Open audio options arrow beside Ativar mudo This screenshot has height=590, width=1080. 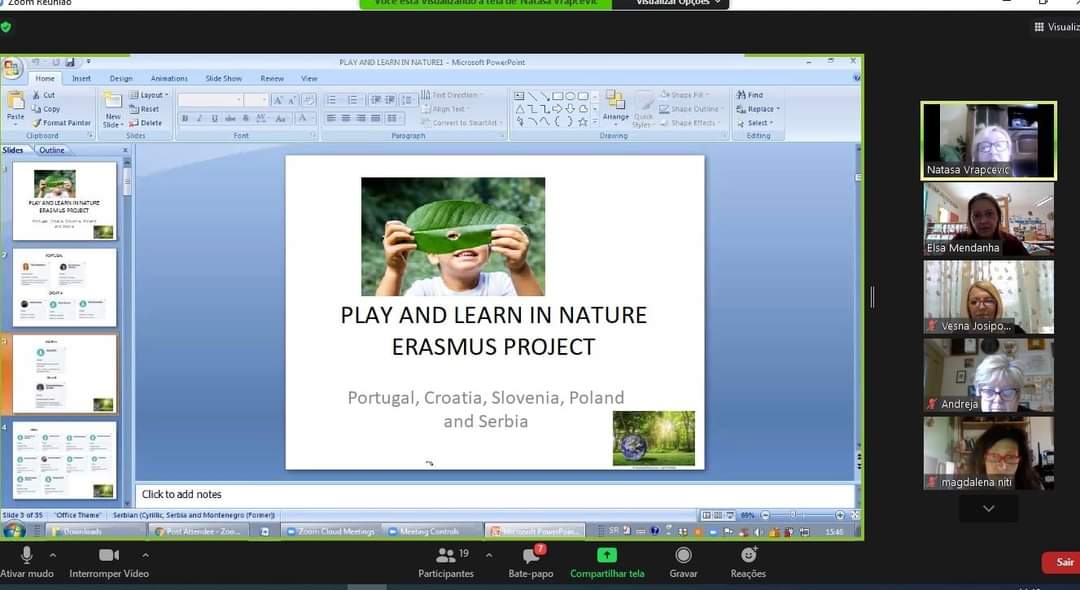[x=53, y=555]
